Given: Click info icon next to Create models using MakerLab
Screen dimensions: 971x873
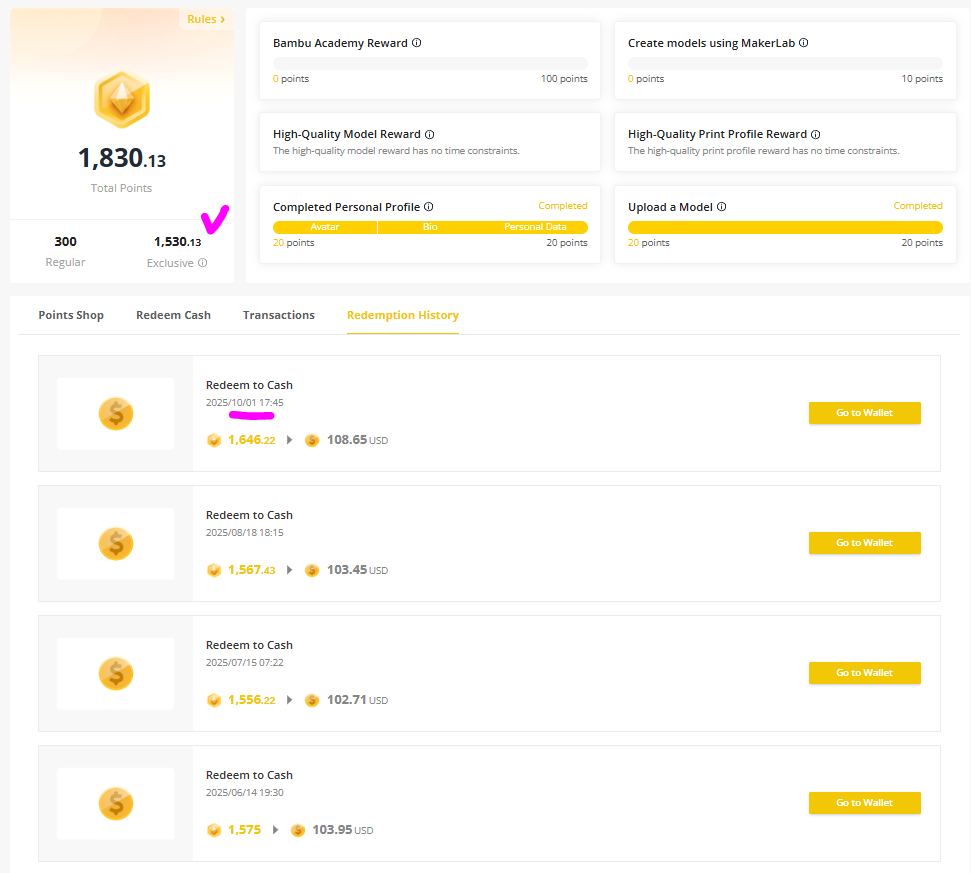Looking at the screenshot, I should [804, 44].
